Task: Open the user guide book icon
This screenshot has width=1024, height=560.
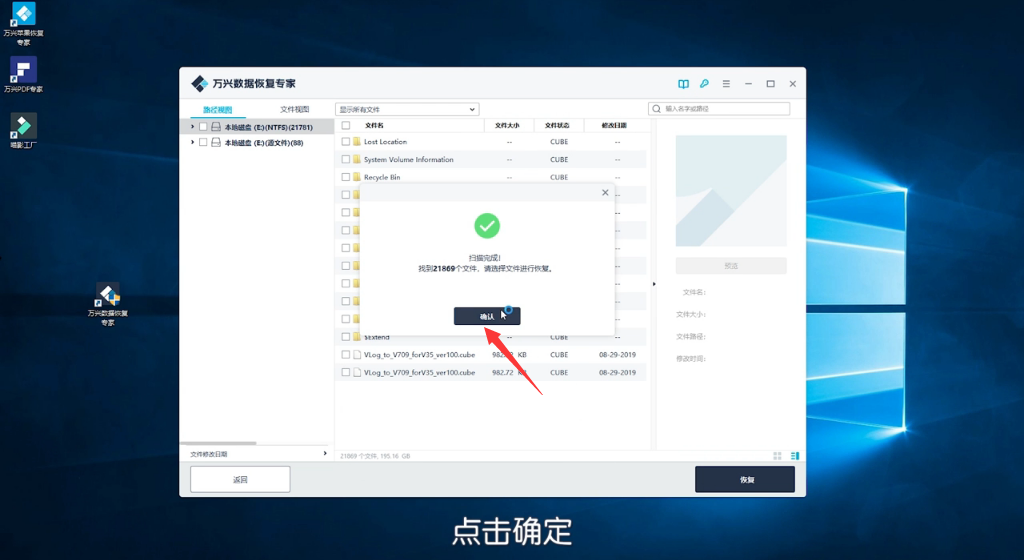Action: click(683, 84)
